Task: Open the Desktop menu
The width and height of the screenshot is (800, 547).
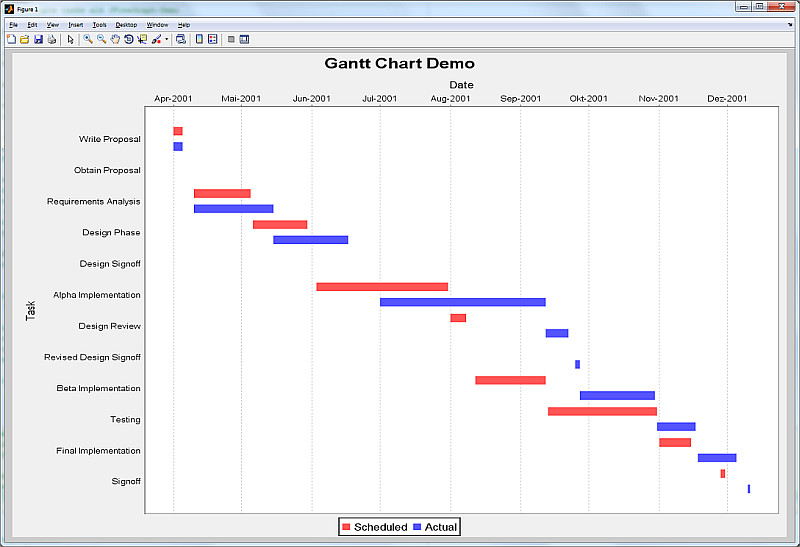Action: [126, 24]
